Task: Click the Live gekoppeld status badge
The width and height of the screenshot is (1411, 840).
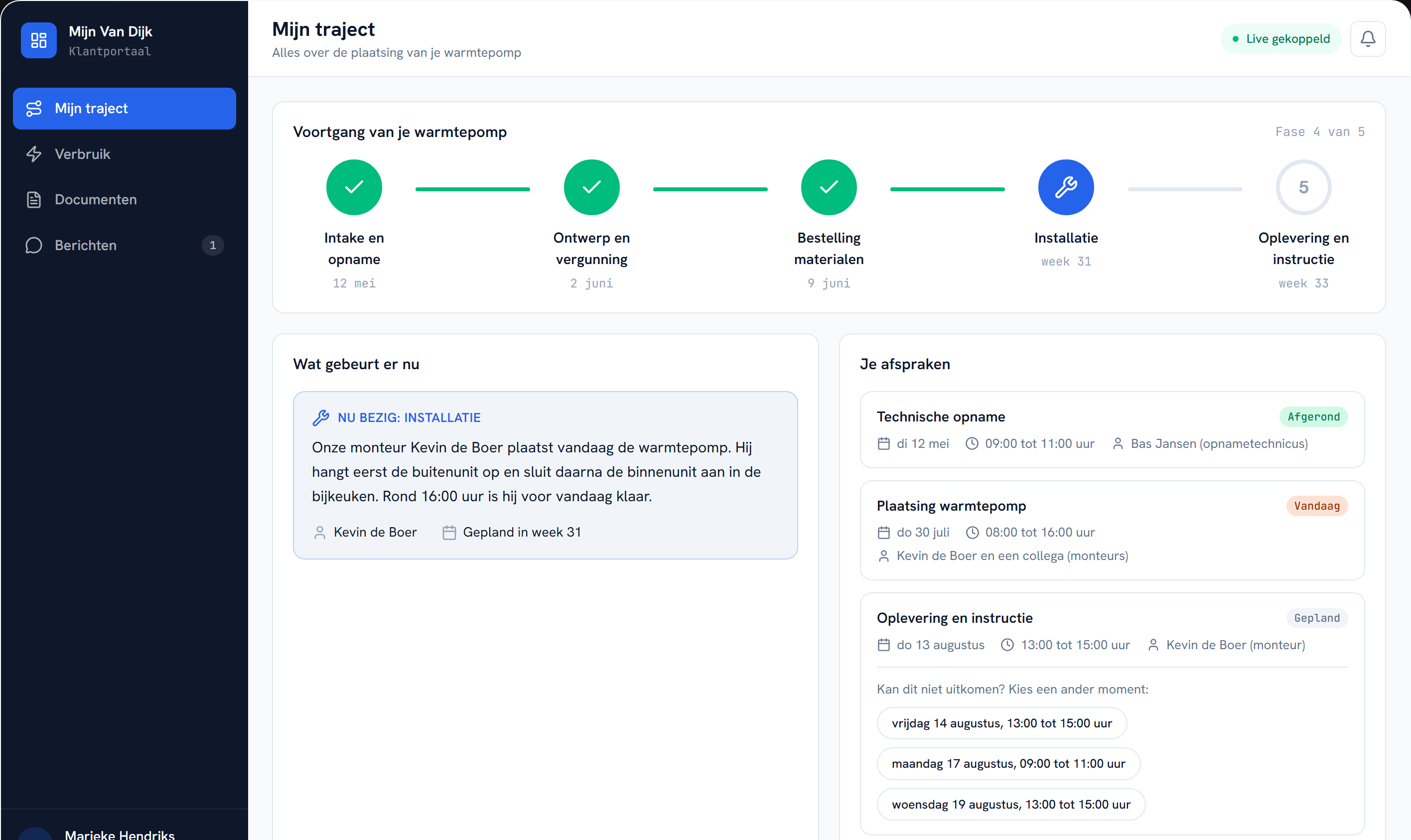Action: (x=1281, y=38)
